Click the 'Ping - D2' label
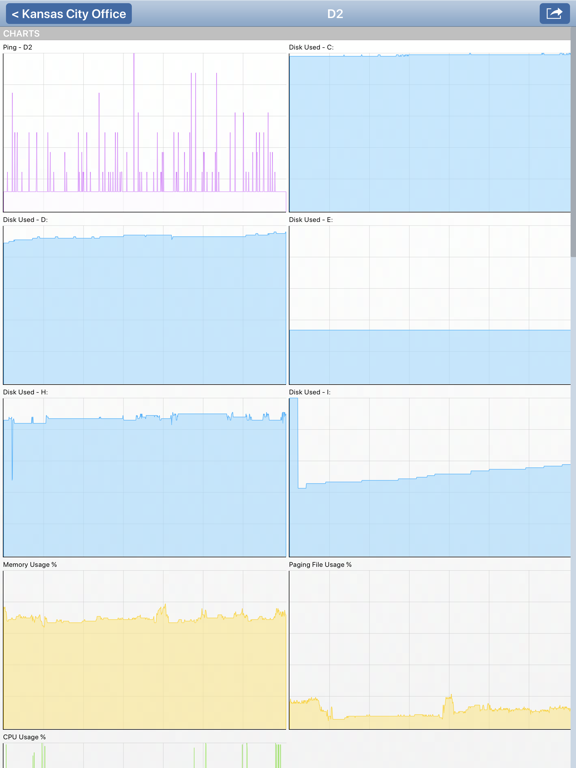Screen dimensions: 576x768 point(18,47)
